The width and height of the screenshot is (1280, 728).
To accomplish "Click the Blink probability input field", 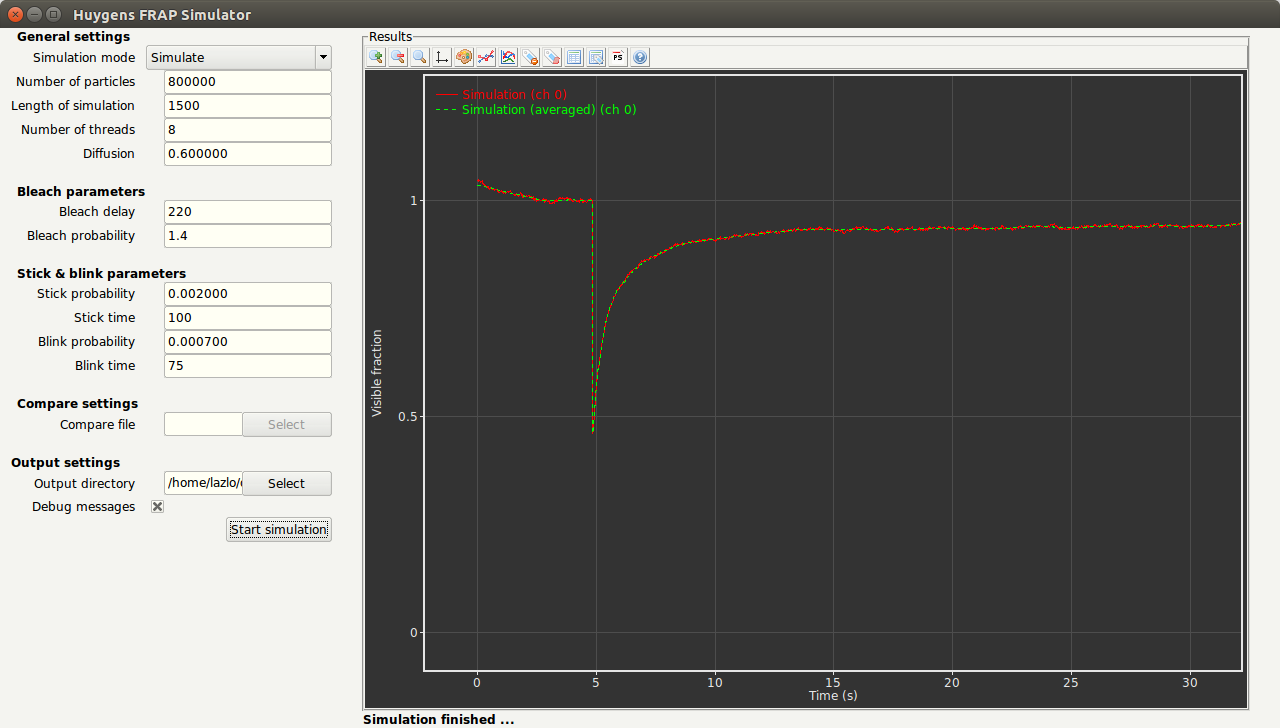I will 247,342.
